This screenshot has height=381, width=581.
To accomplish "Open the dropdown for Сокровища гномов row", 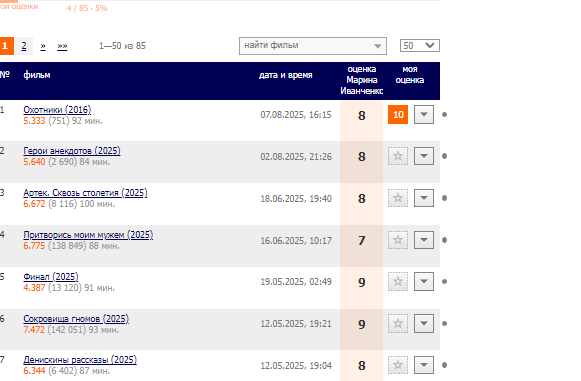I will pyautogui.click(x=424, y=324).
